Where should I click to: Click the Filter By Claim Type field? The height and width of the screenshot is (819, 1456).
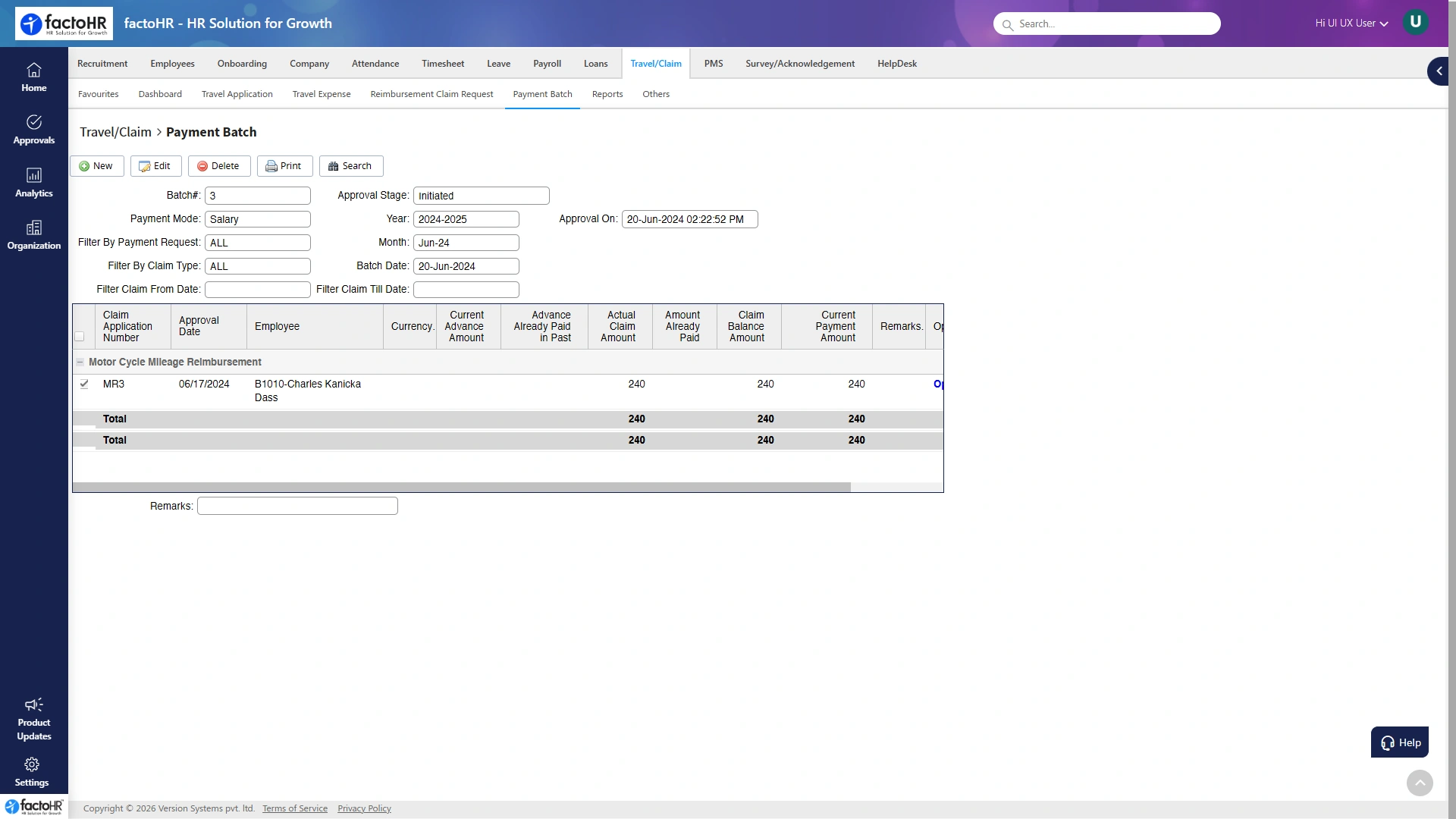(x=258, y=266)
